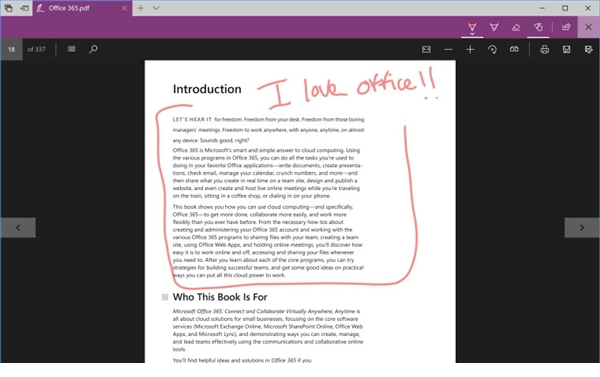Viewport: 600px width, 377px height.
Task: Toggle fit to page view
Action: click(x=426, y=49)
